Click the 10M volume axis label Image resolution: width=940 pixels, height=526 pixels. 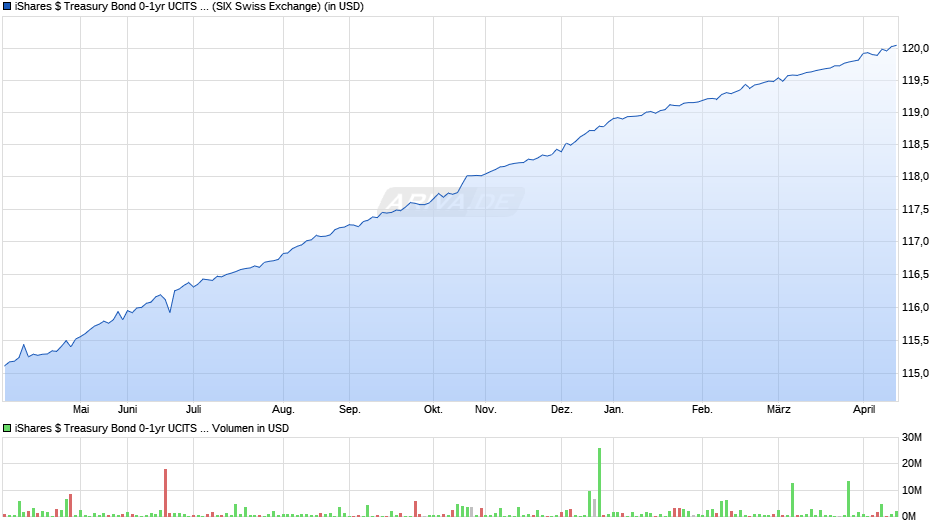click(912, 490)
